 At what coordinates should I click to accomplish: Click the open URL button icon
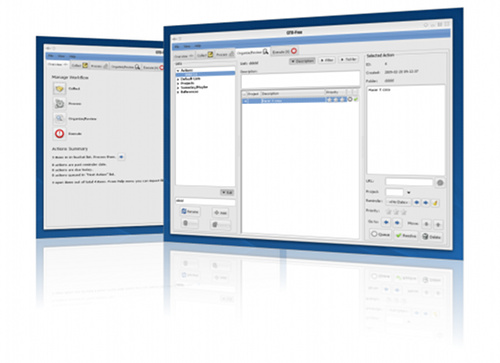(x=440, y=183)
